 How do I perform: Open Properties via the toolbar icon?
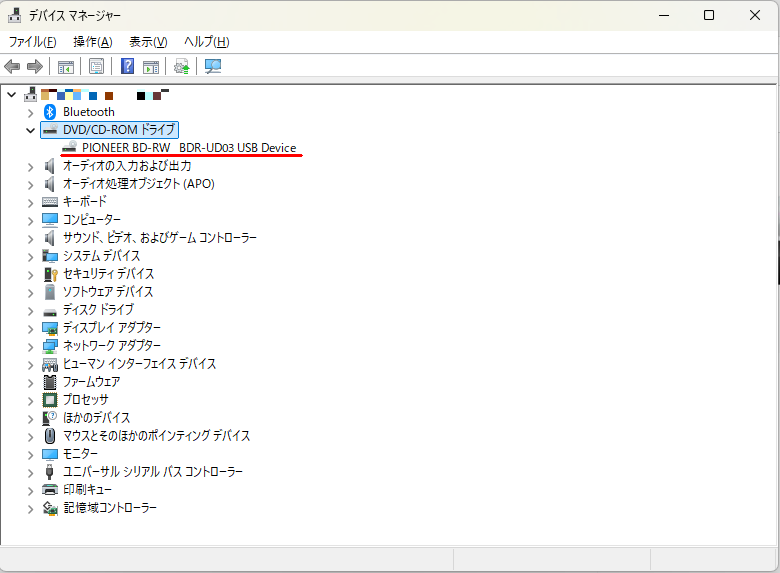[x=97, y=66]
